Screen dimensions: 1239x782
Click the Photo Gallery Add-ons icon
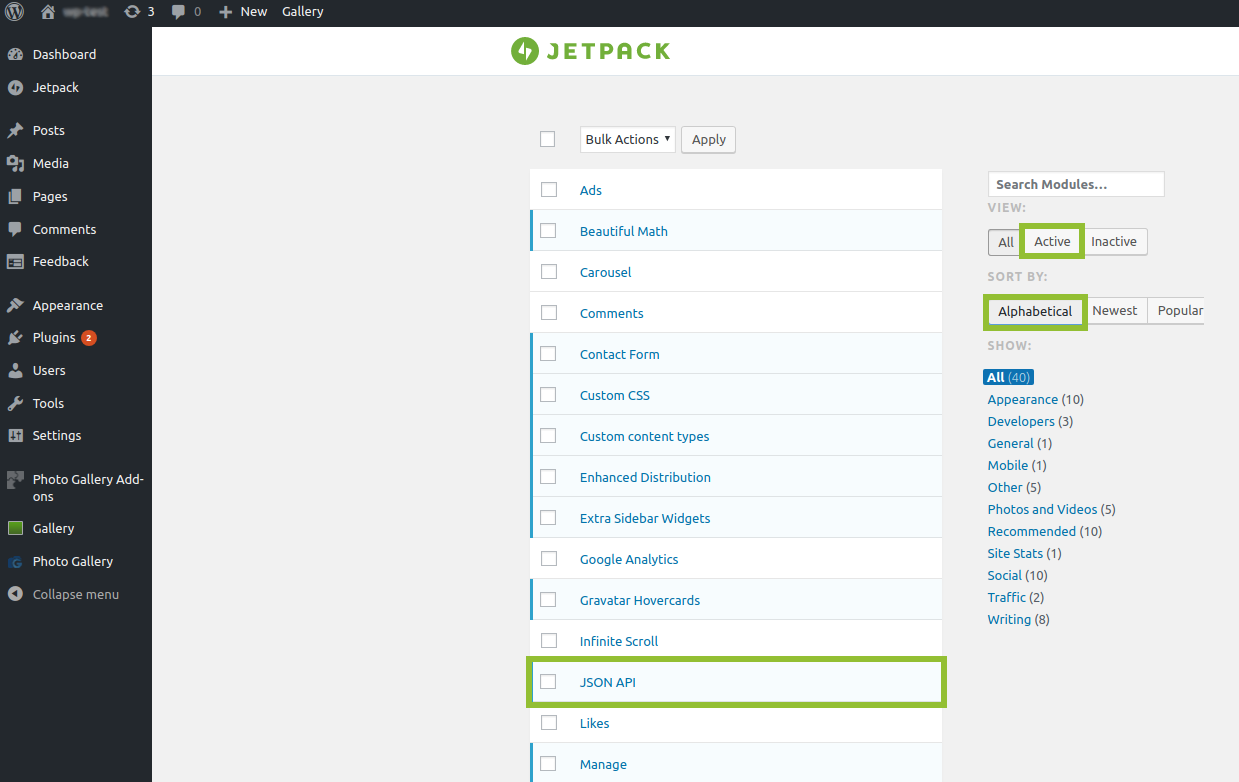15,479
